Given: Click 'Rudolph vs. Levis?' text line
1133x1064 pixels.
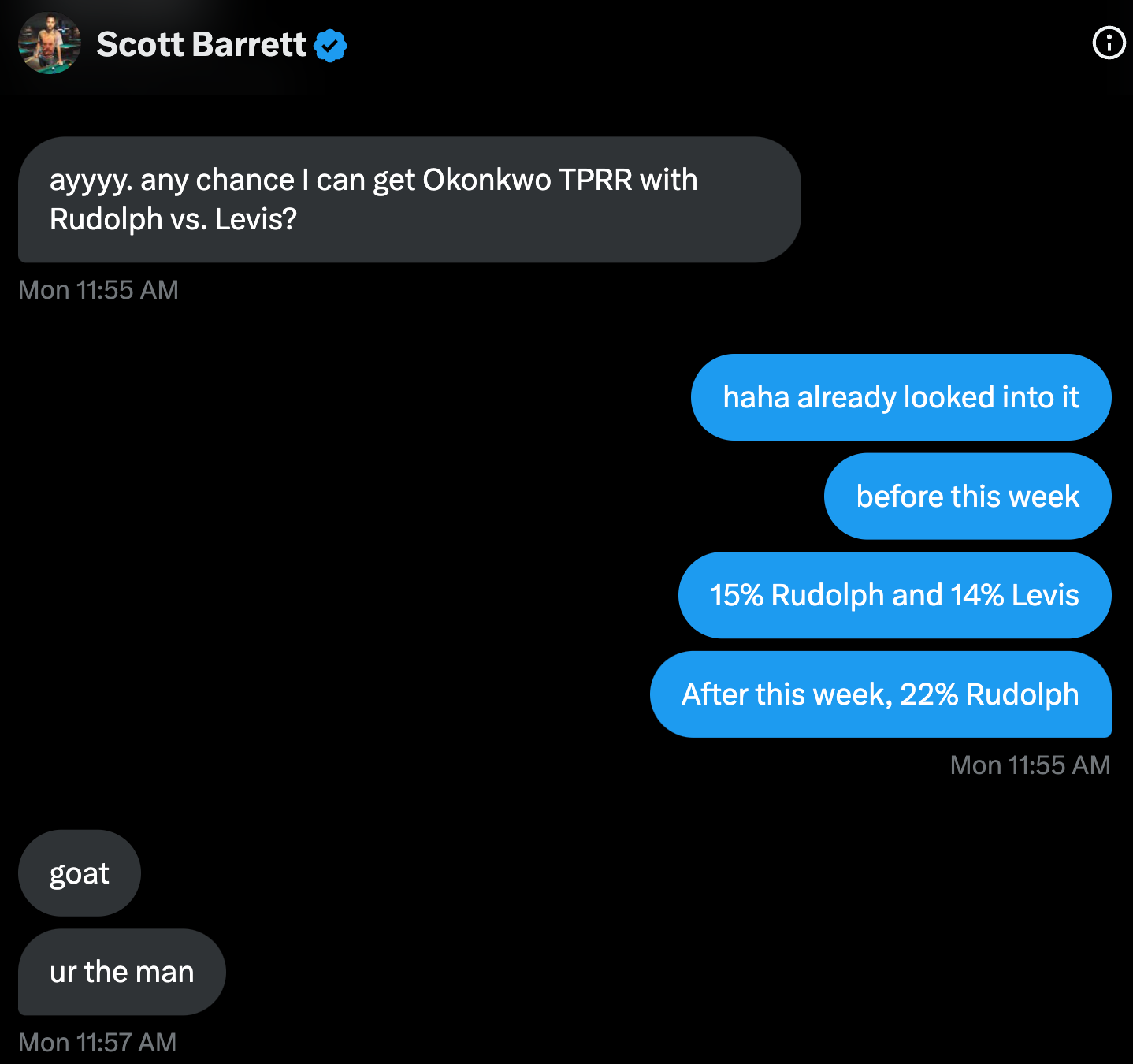Looking at the screenshot, I should 173,219.
